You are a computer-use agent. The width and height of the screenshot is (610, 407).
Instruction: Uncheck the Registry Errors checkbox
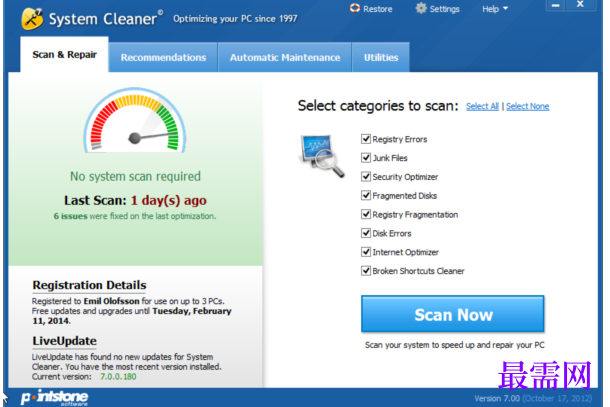click(x=366, y=139)
